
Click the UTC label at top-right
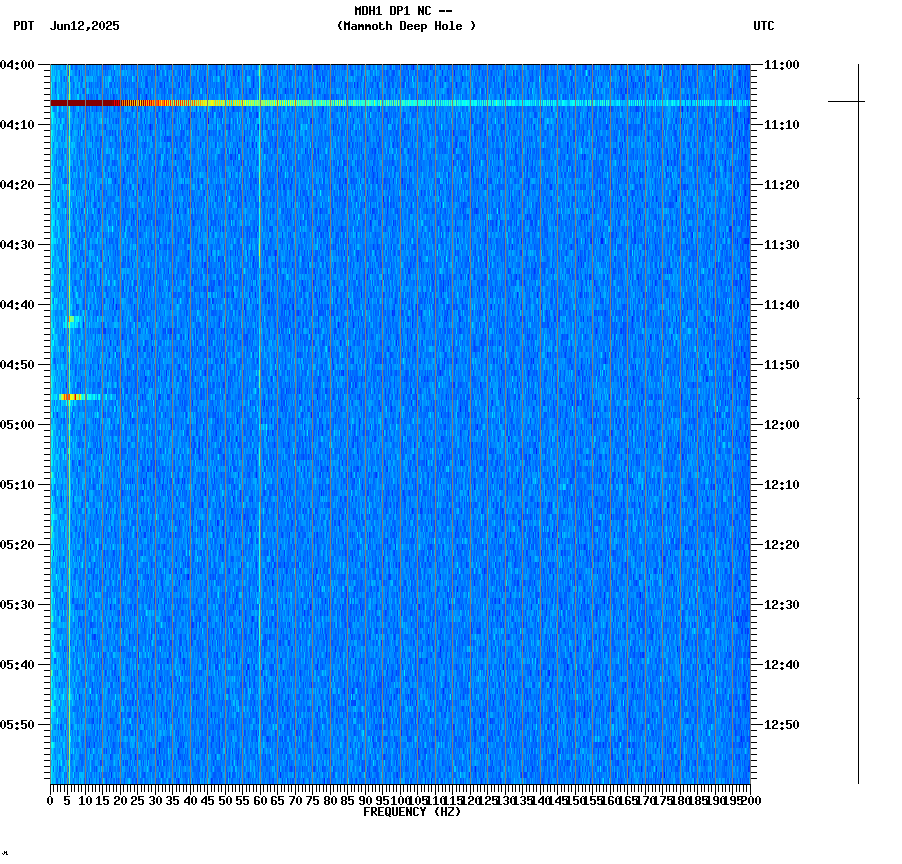pos(765,27)
